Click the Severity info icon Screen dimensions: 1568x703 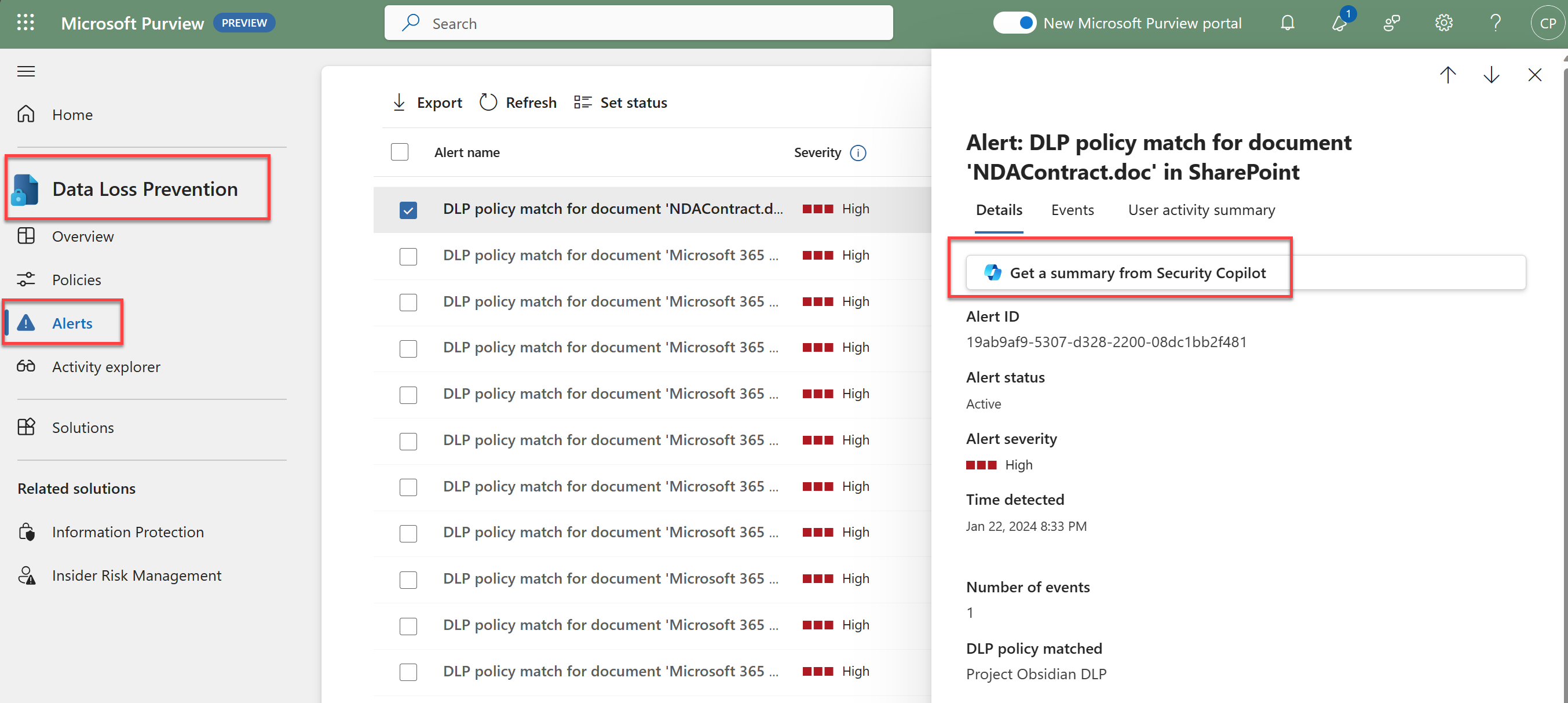(x=858, y=152)
